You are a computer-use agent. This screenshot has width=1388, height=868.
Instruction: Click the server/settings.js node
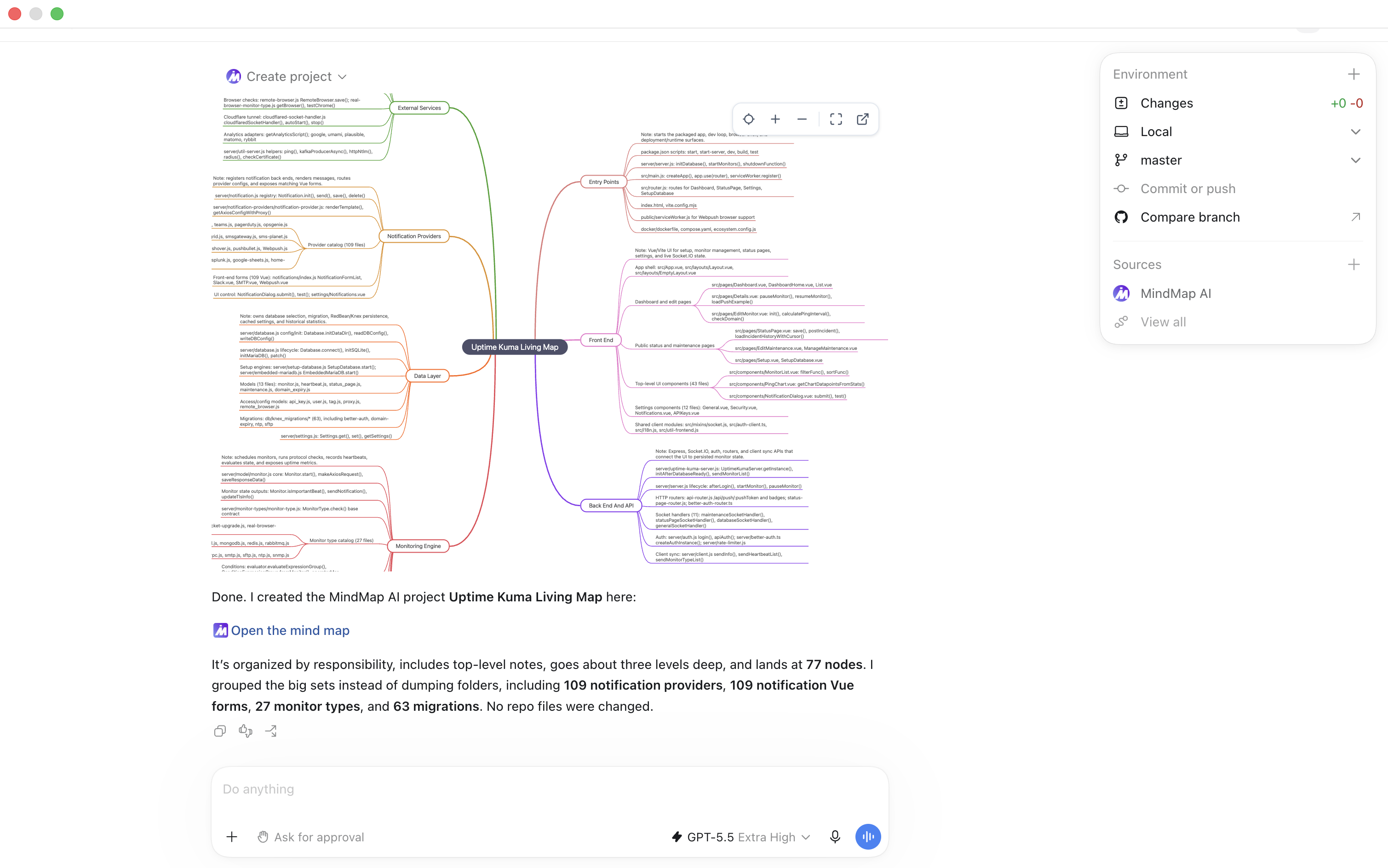tap(336, 436)
